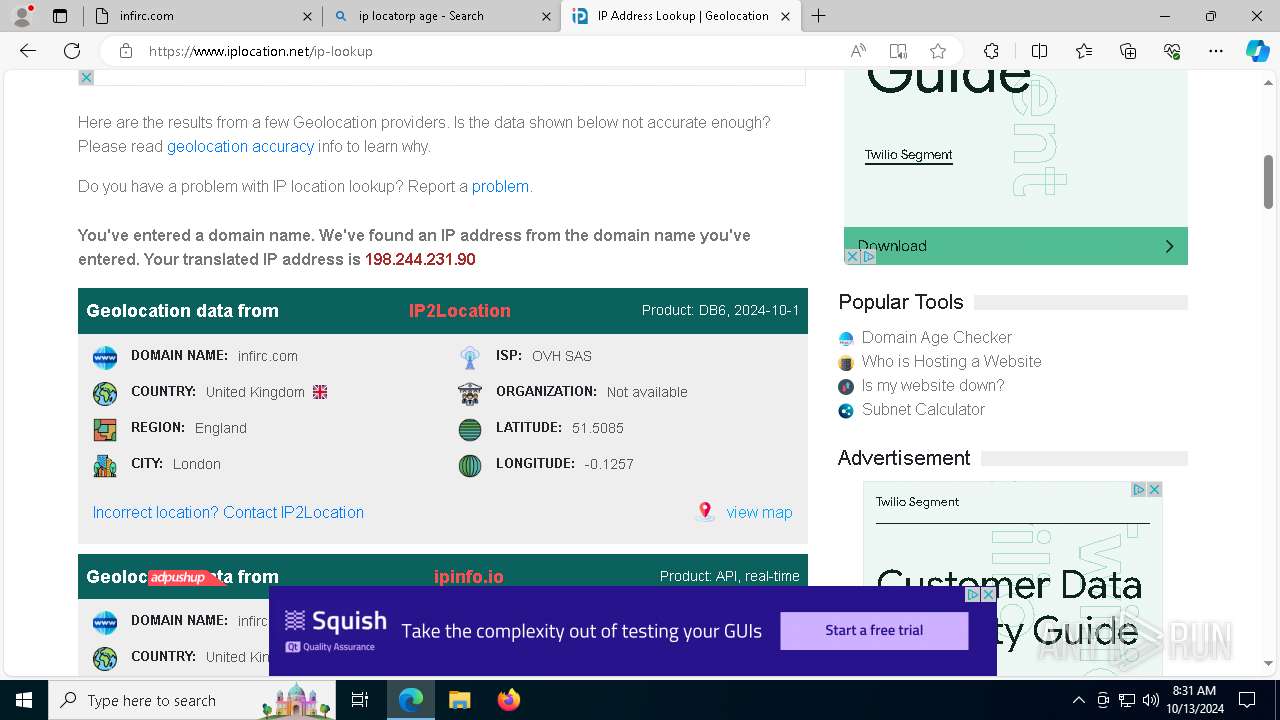This screenshot has height=720, width=1280.
Task: Add page to favorites star icon
Action: point(938,51)
